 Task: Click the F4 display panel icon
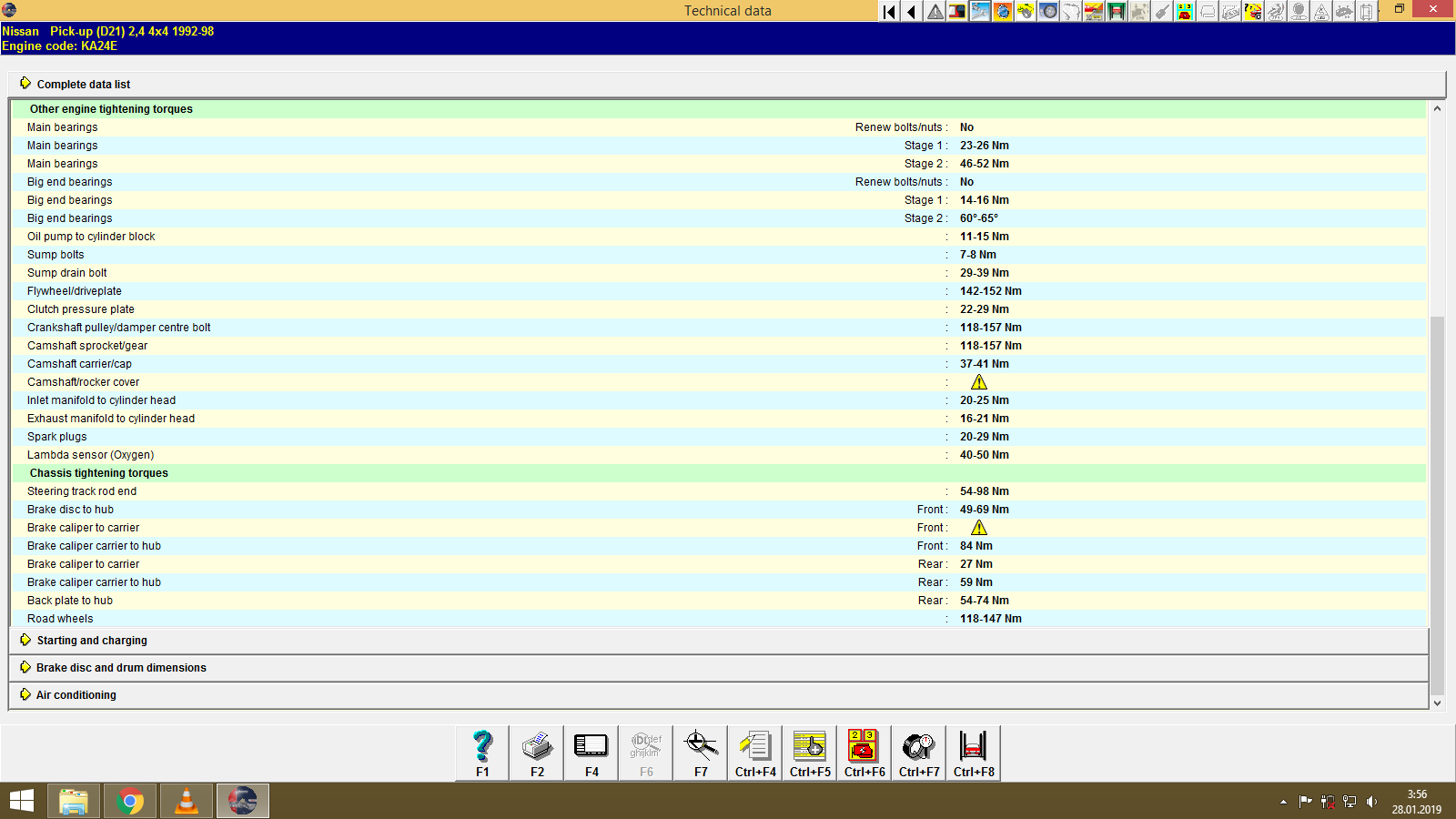(x=591, y=751)
